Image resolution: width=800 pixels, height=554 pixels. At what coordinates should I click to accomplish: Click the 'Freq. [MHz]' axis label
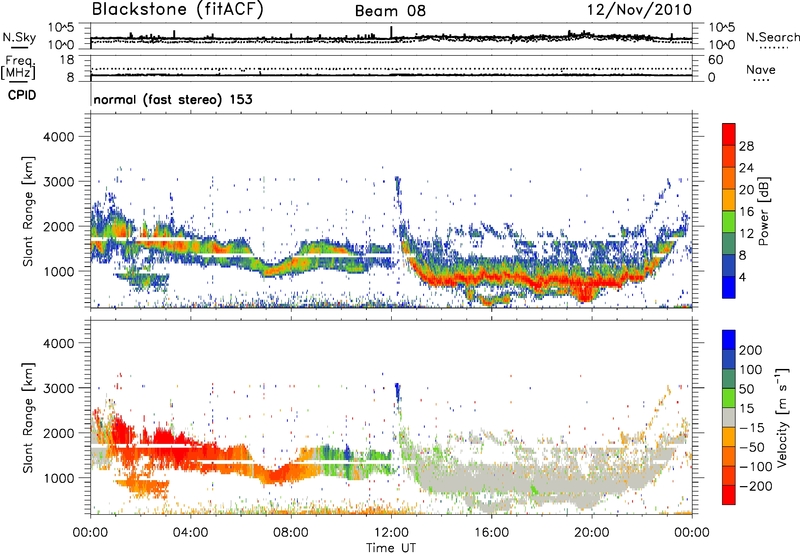[19, 67]
